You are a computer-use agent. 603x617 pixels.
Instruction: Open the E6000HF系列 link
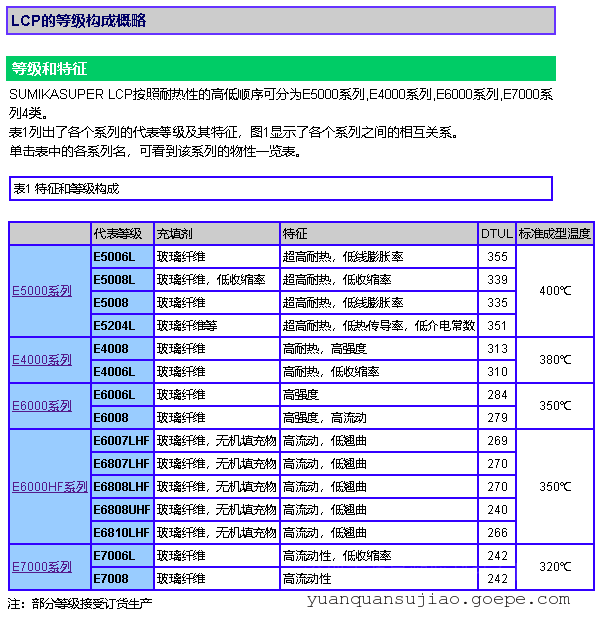click(x=49, y=487)
